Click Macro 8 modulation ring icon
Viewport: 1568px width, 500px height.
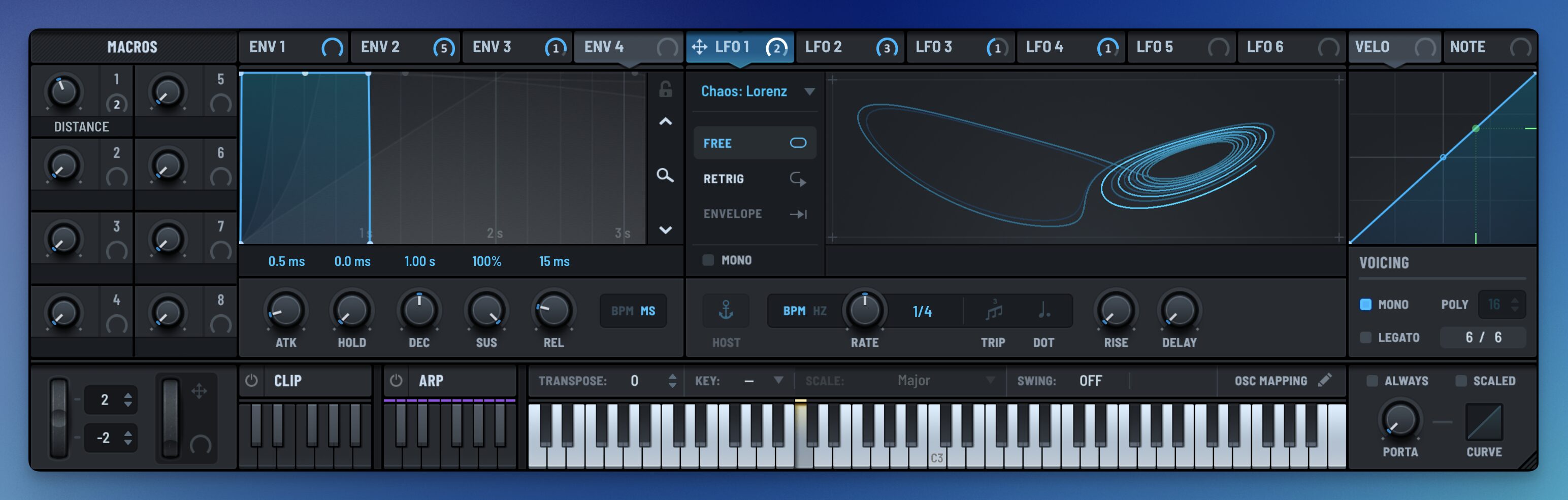click(221, 325)
